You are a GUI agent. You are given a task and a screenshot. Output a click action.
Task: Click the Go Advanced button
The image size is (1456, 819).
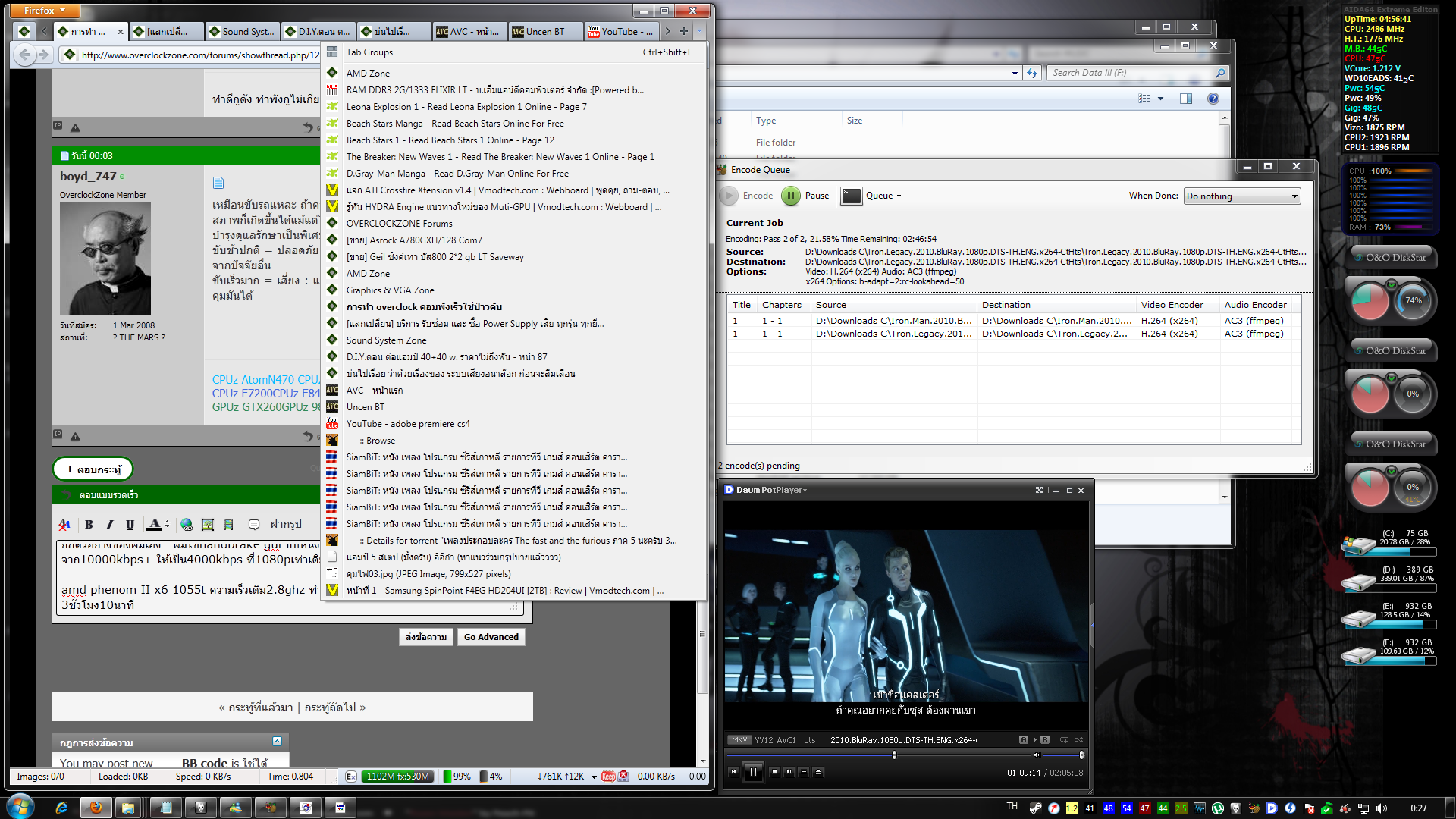491,637
